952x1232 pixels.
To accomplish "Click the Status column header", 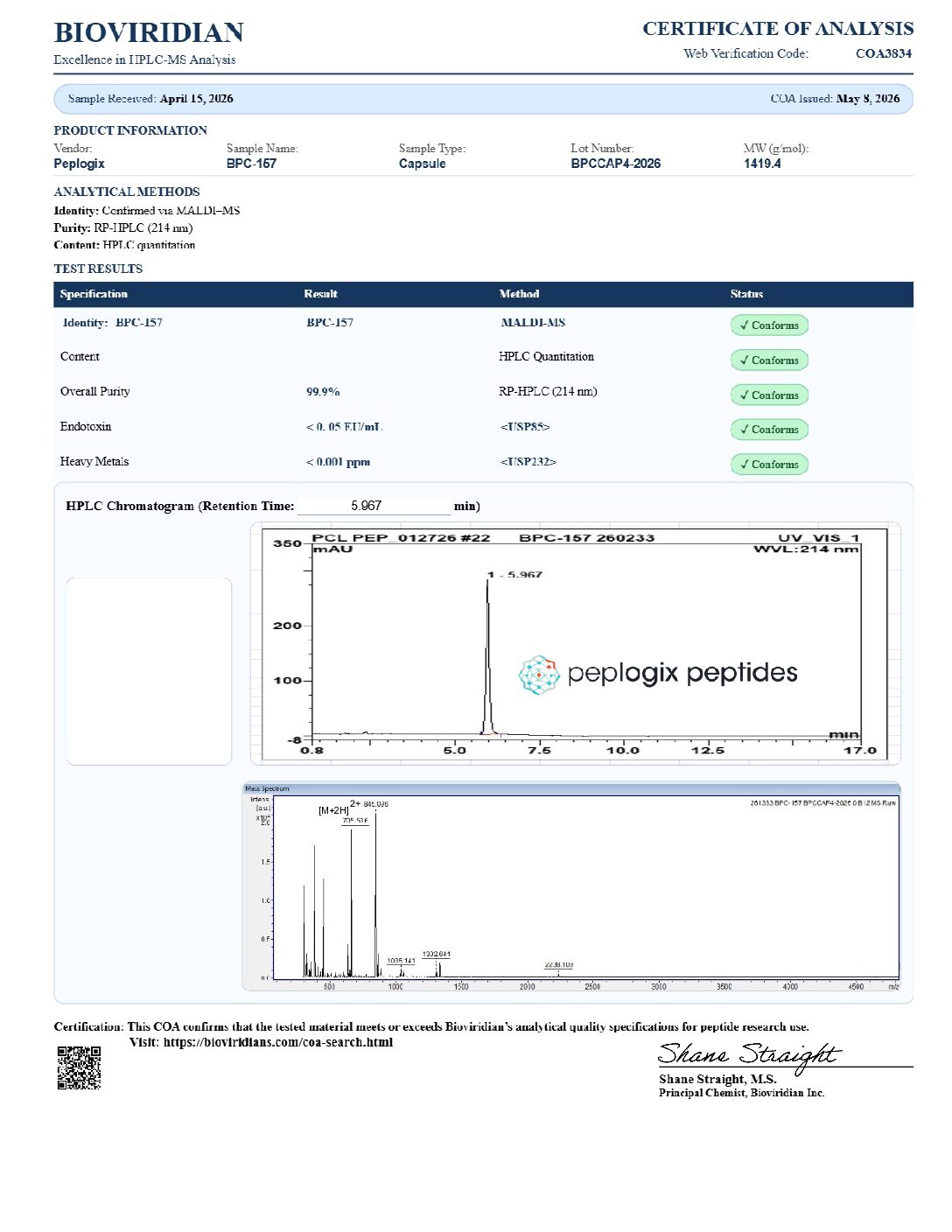I will [x=746, y=294].
